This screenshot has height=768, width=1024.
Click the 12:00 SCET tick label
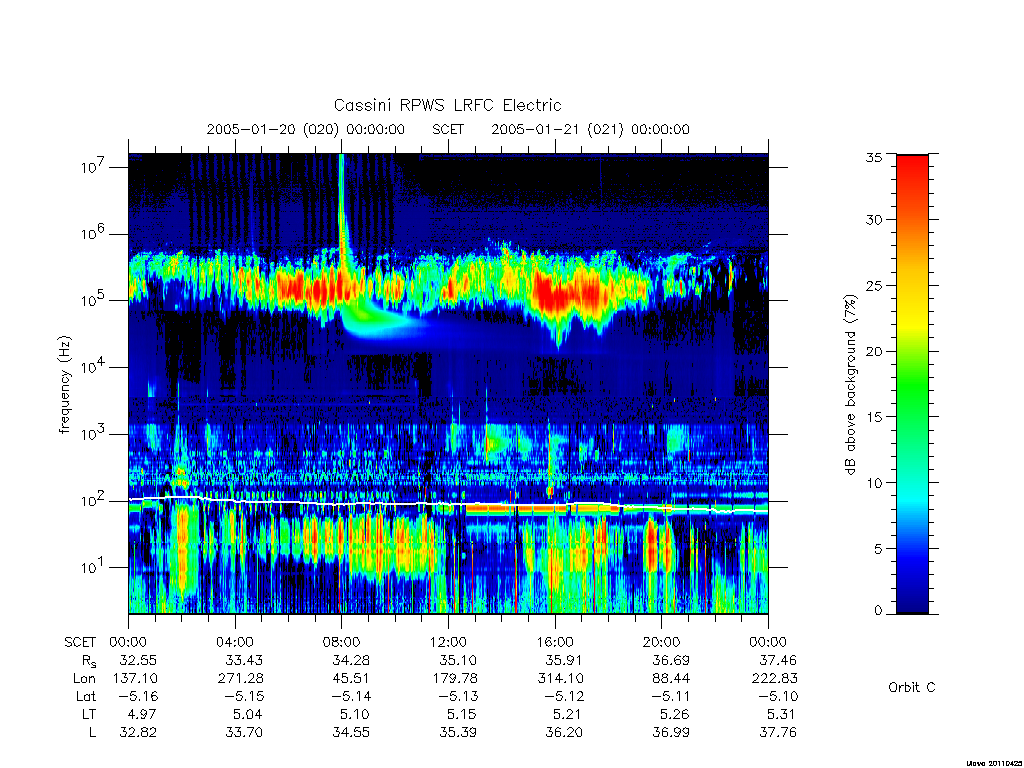[x=448, y=642]
